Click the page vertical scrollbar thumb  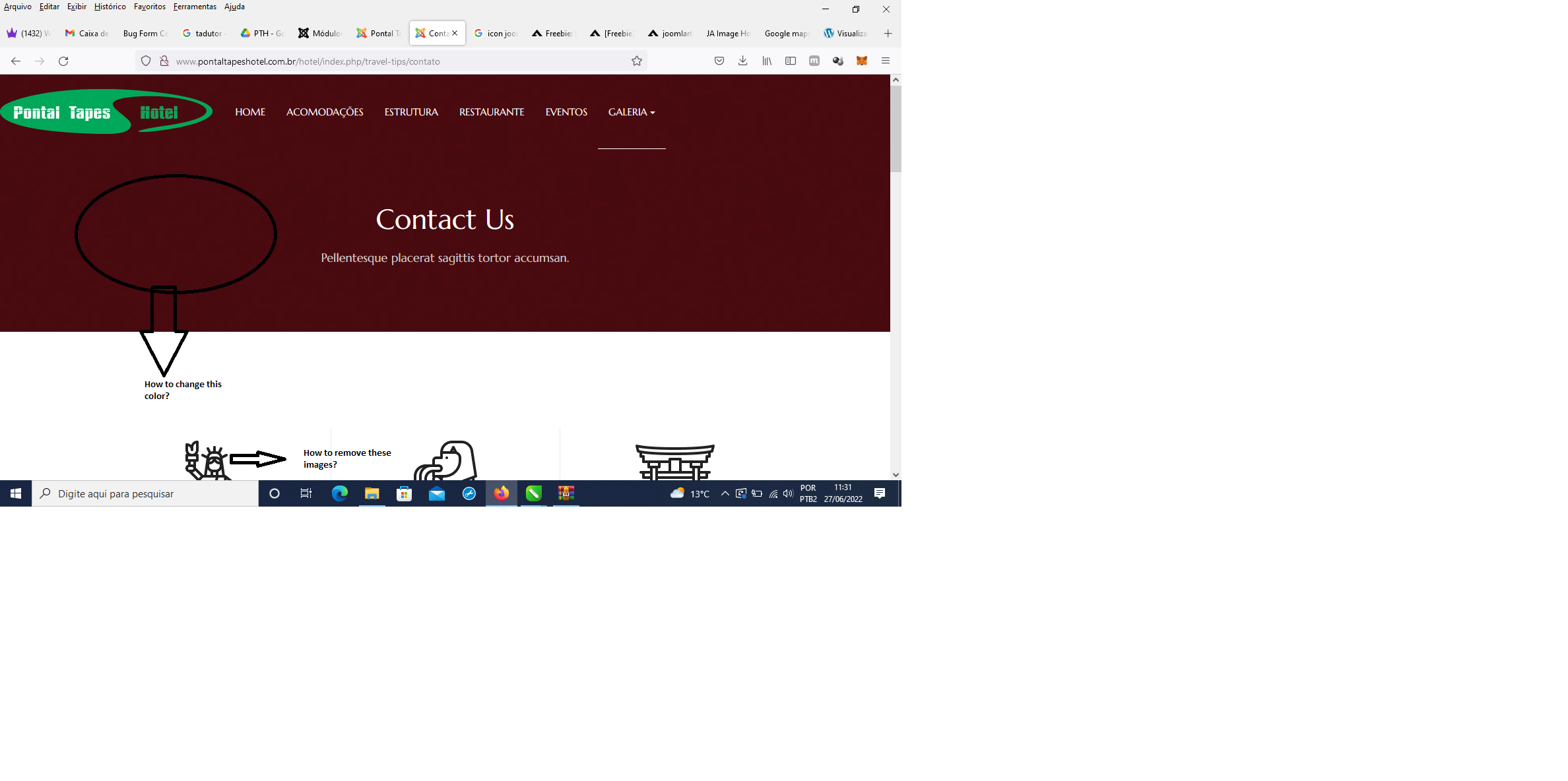click(x=896, y=129)
